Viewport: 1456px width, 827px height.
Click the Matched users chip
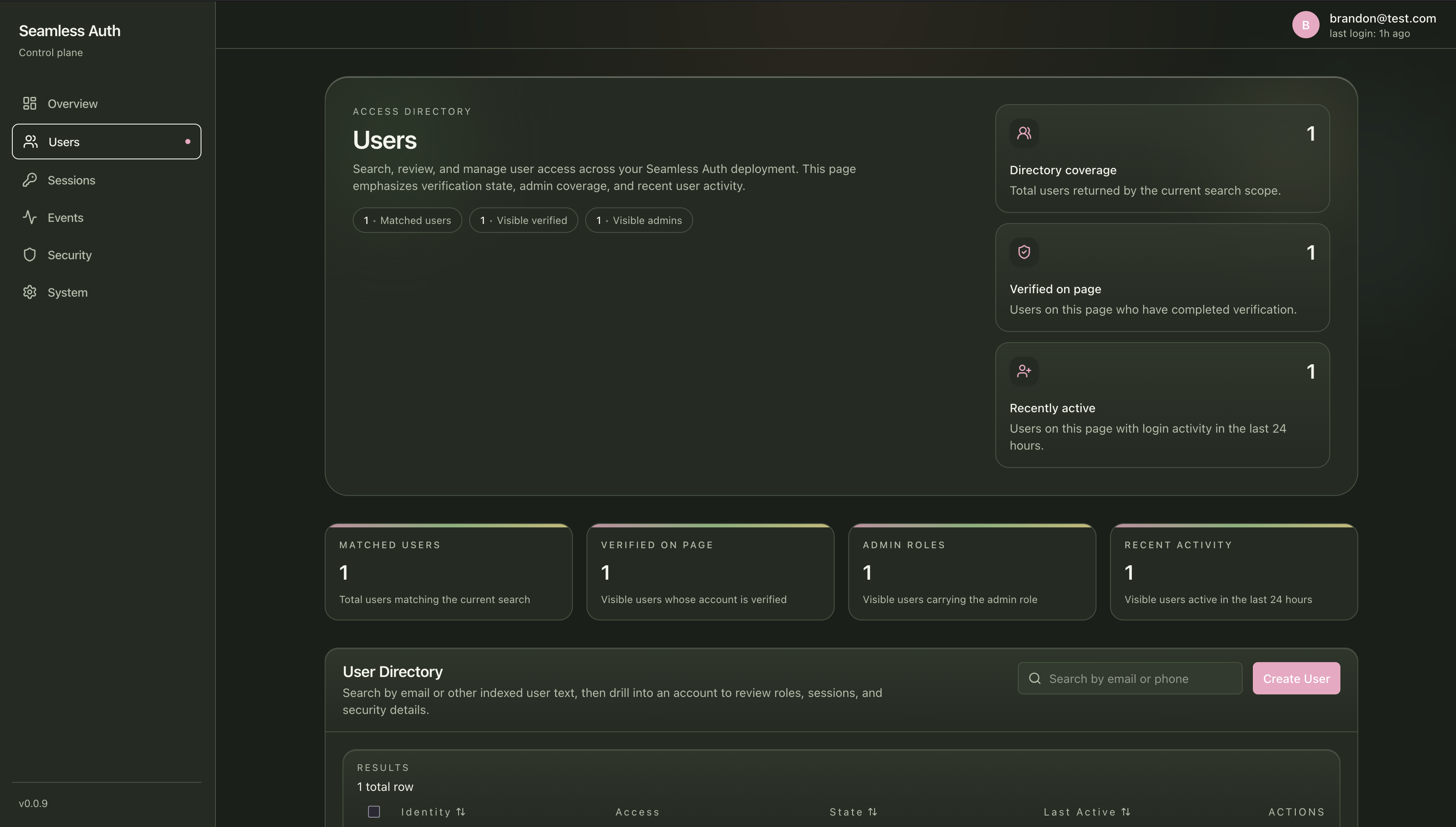pyautogui.click(x=407, y=220)
